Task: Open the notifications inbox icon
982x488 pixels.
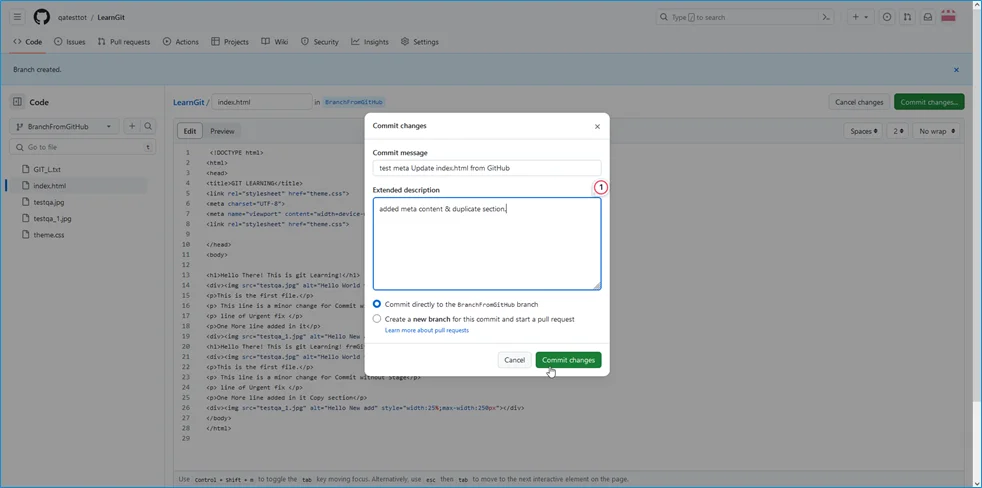Action: 927,17
